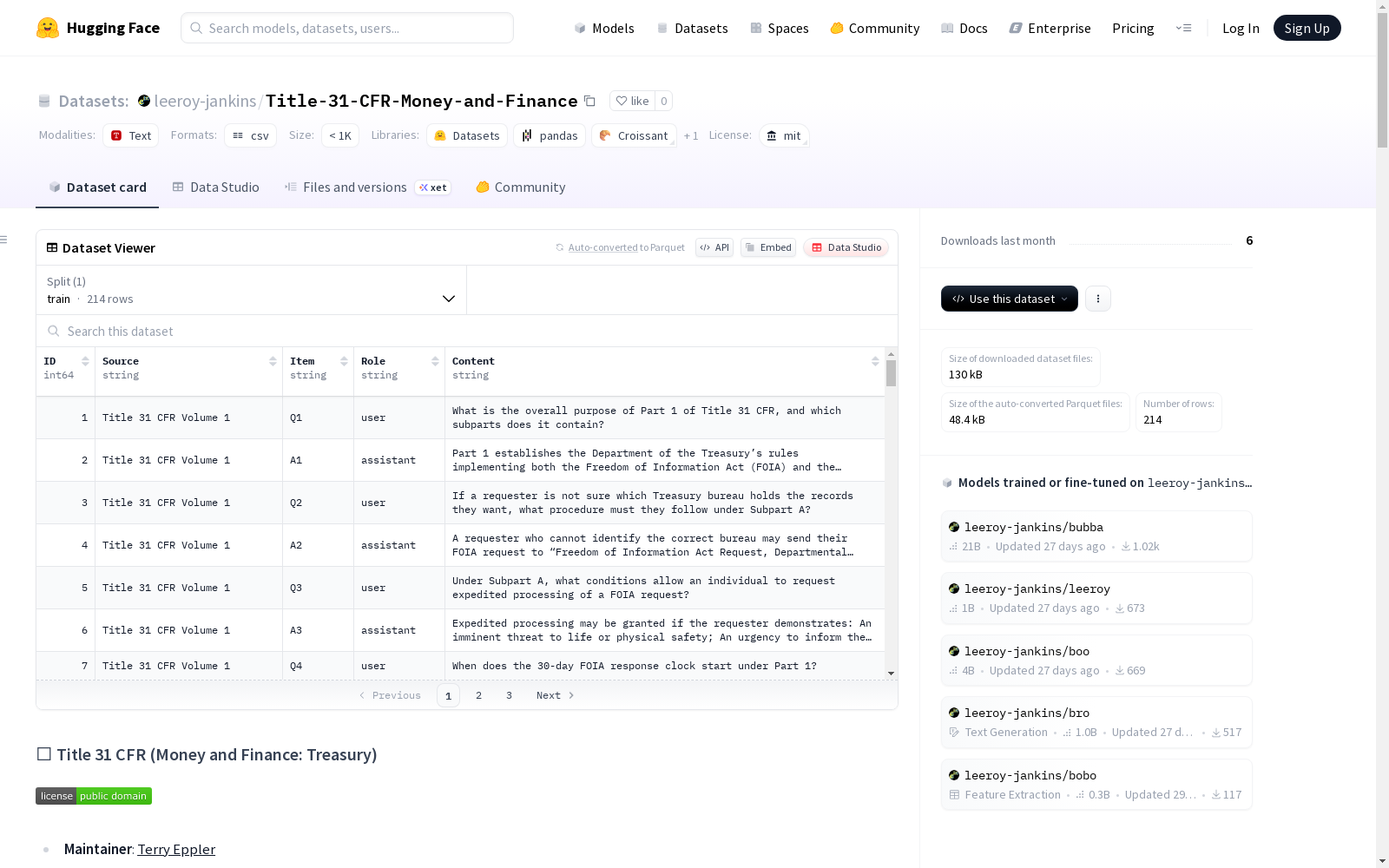Open the leeroy-jankins/bobo model card
The height and width of the screenshot is (868, 1389).
point(1096,785)
